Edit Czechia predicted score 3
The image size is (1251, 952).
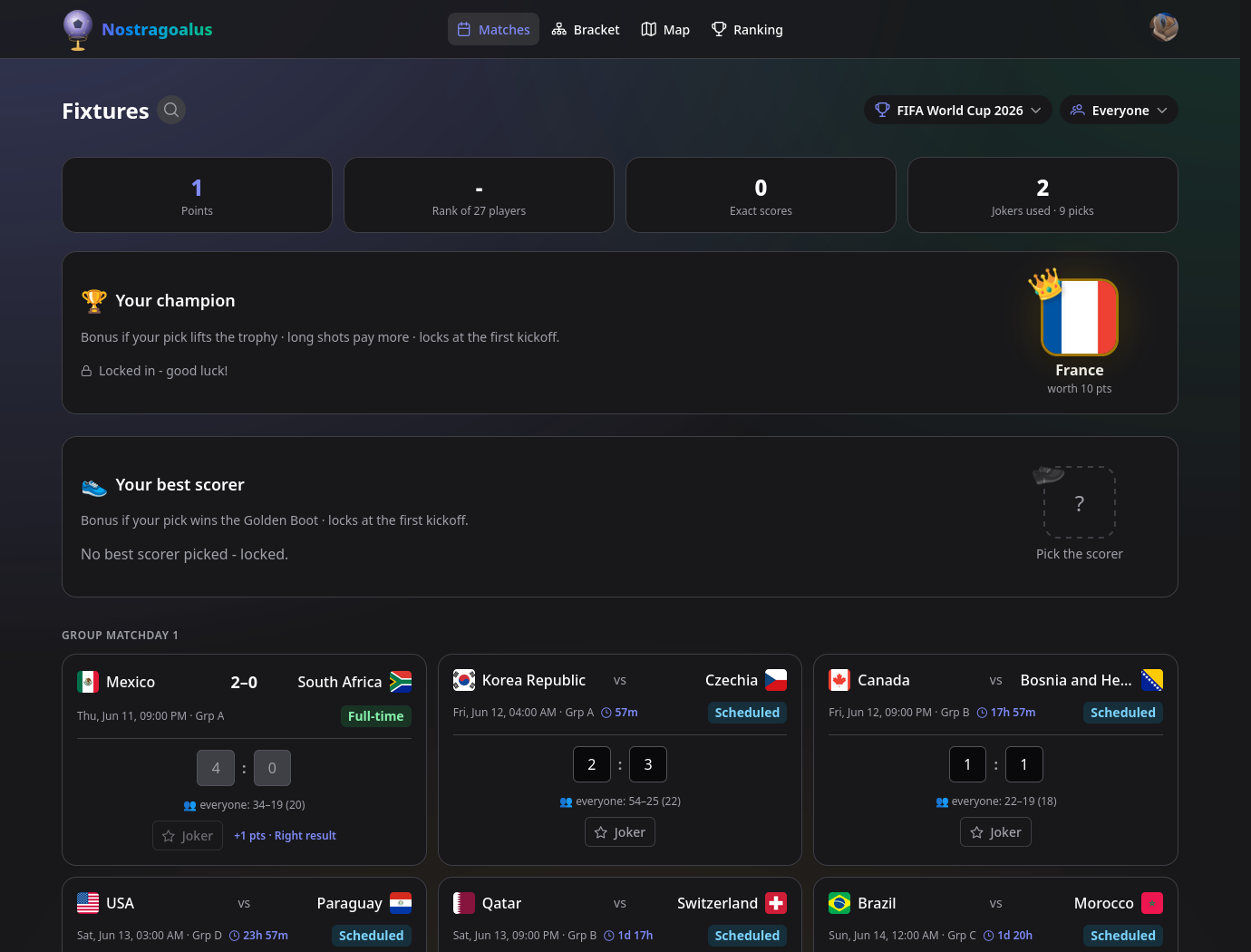tap(648, 764)
